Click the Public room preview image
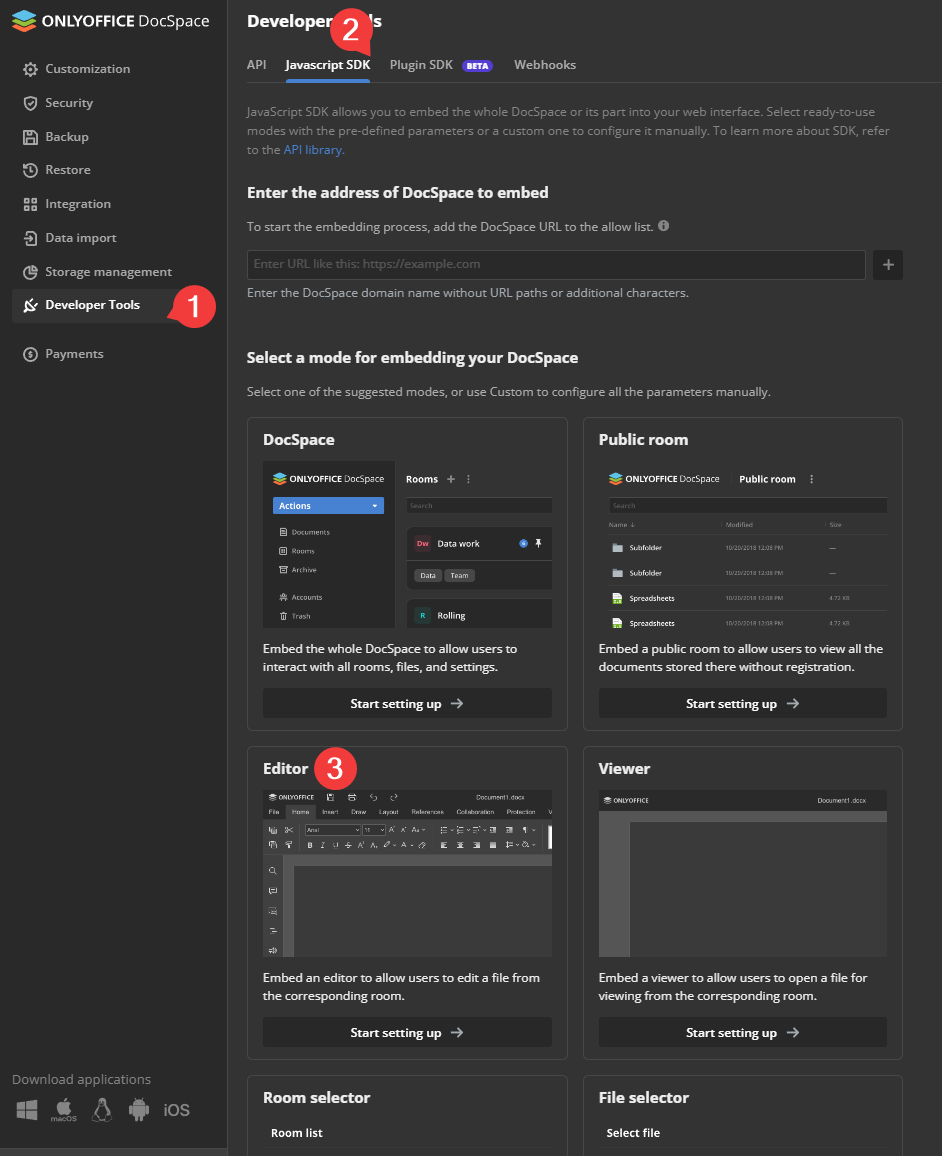 click(742, 545)
